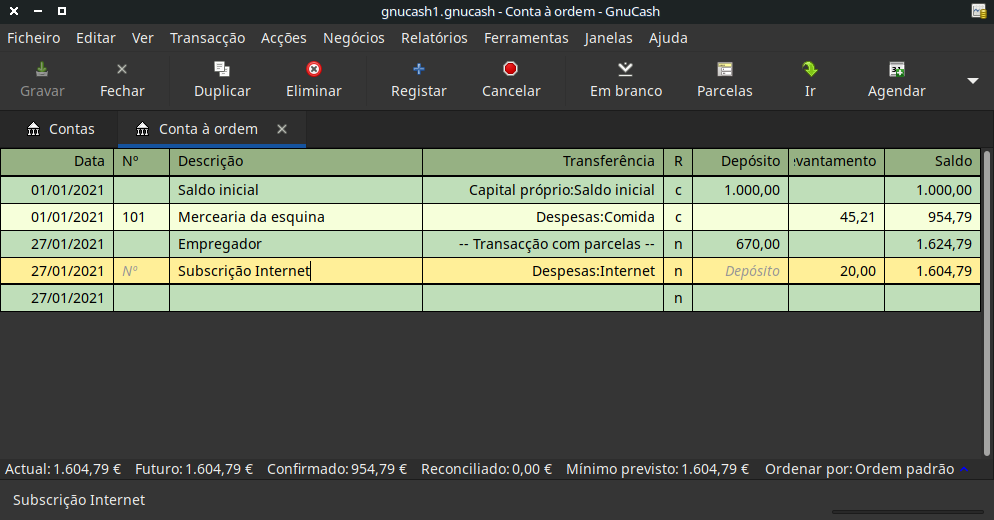
Task: Toggle reconcile flag of Saldo inicial row
Action: click(x=678, y=190)
